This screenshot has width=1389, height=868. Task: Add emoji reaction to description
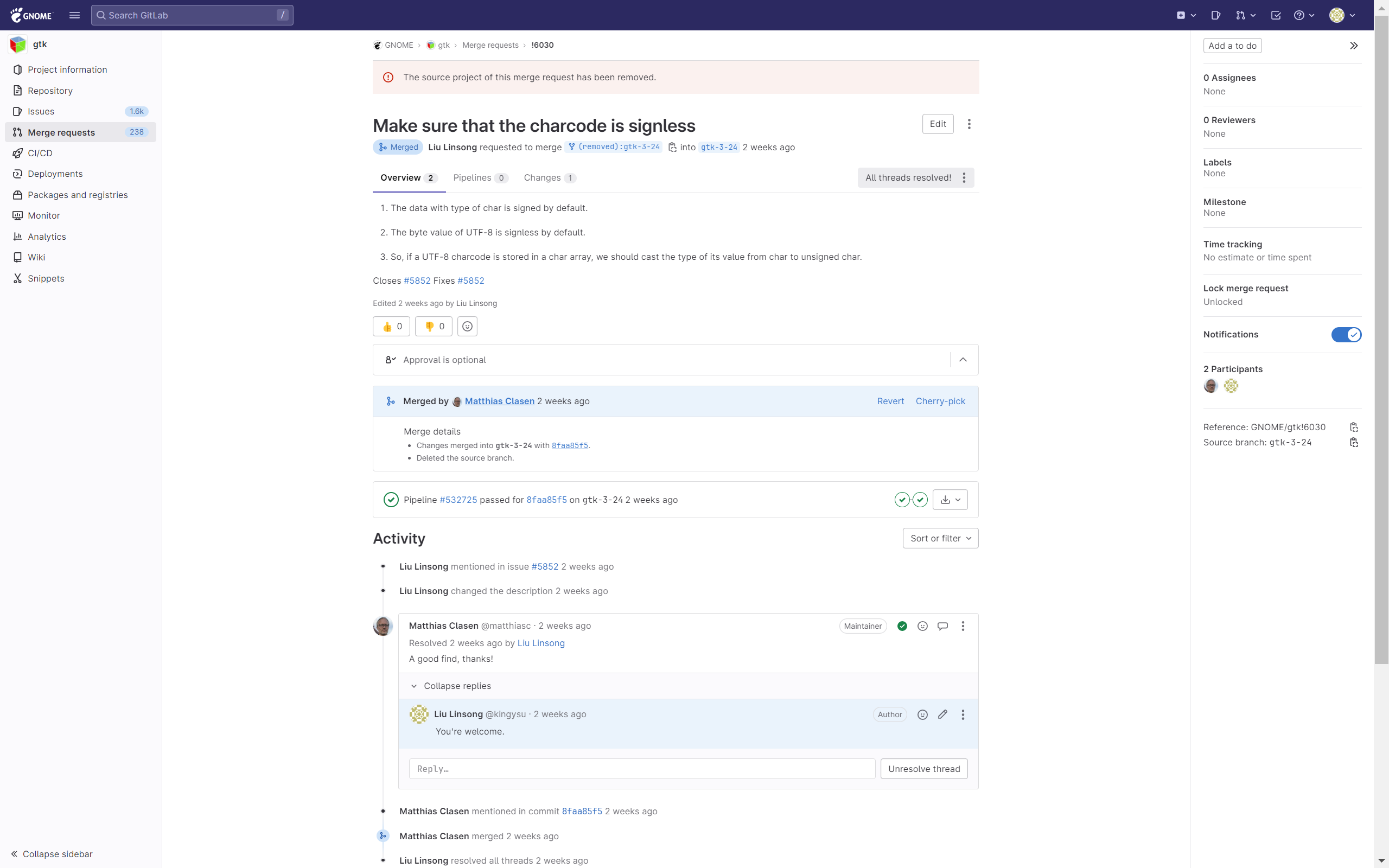tap(467, 326)
